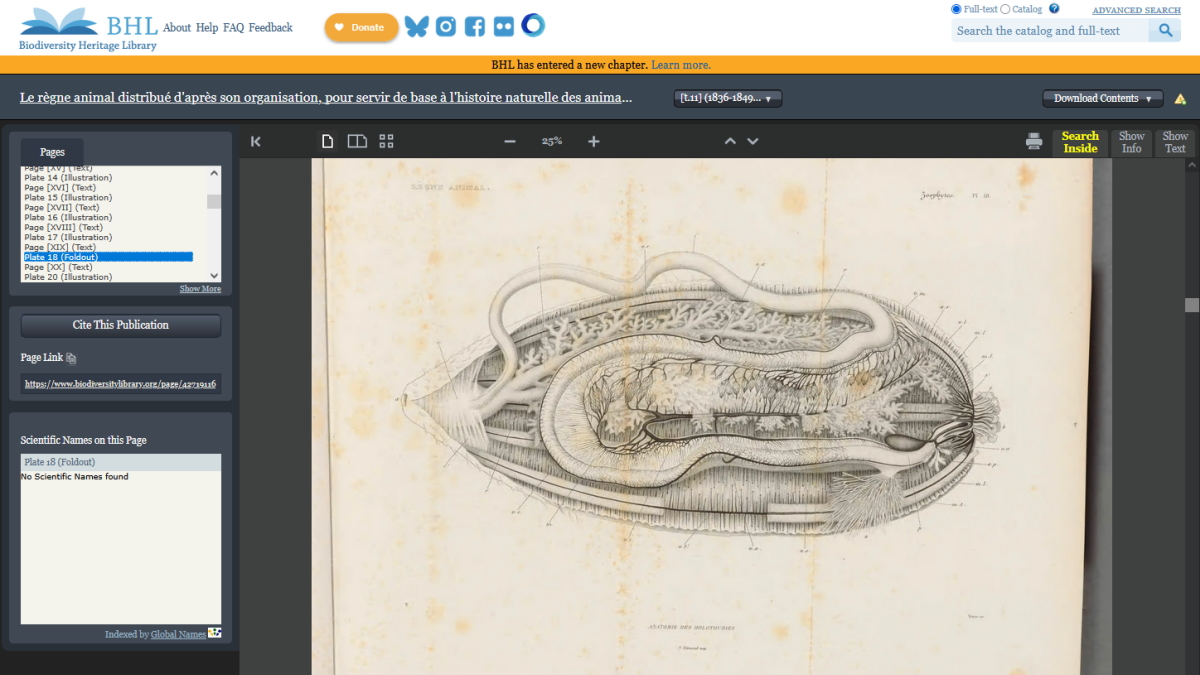1200x675 pixels.
Task: Open the BHL Flickr icon
Action: tap(504, 27)
